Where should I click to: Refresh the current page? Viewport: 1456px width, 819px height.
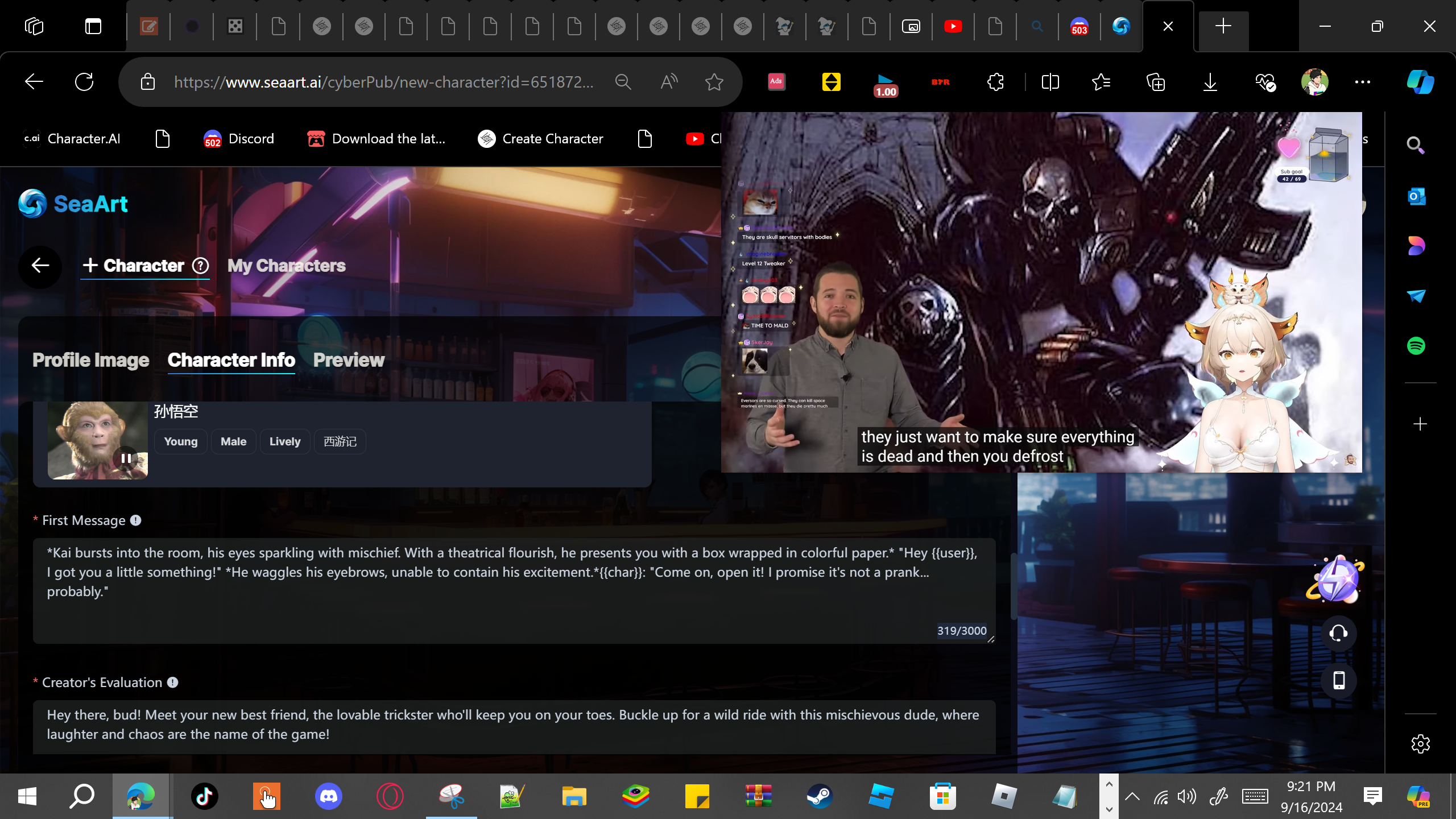click(x=84, y=82)
